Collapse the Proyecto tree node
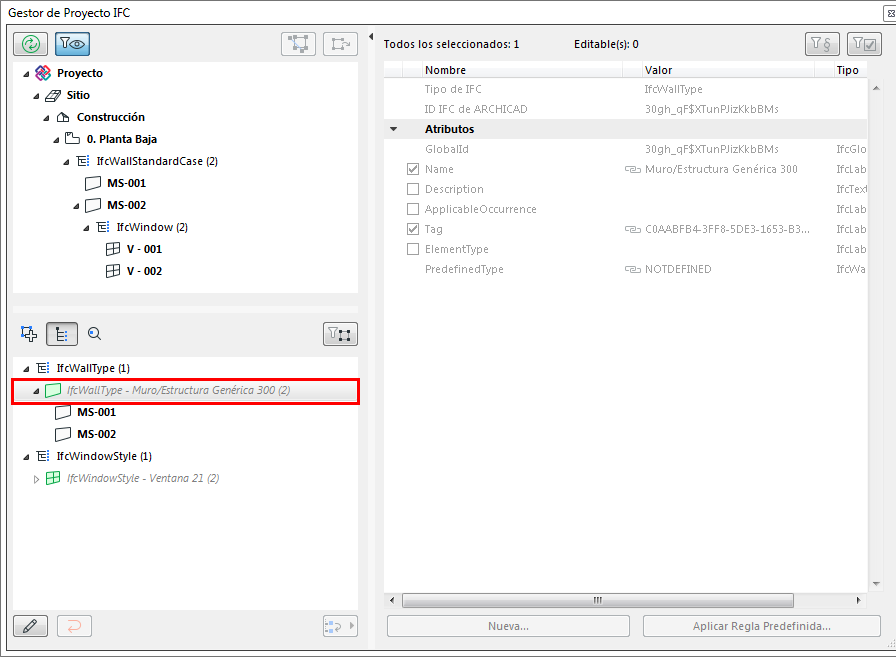This screenshot has height=669, width=896. point(26,74)
